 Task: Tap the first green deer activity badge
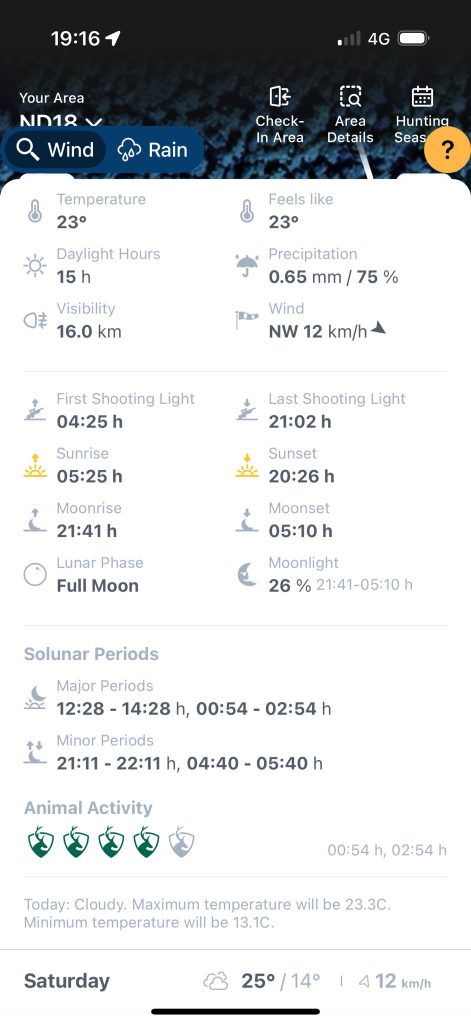(x=40, y=842)
